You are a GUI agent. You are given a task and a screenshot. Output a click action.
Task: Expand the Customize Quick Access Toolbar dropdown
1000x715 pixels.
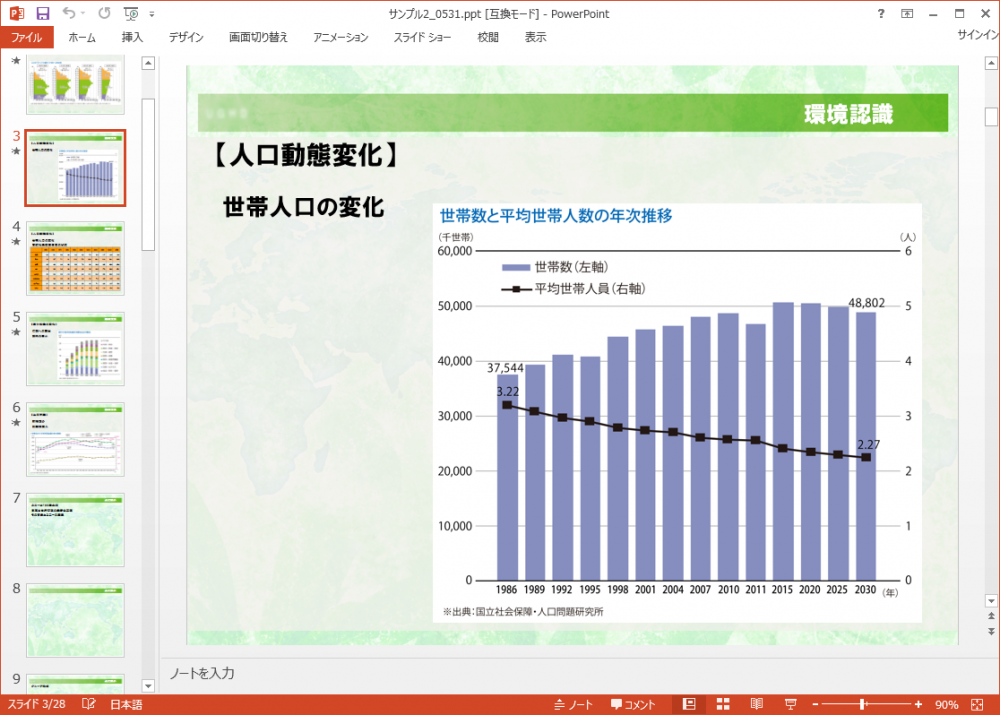pos(152,14)
